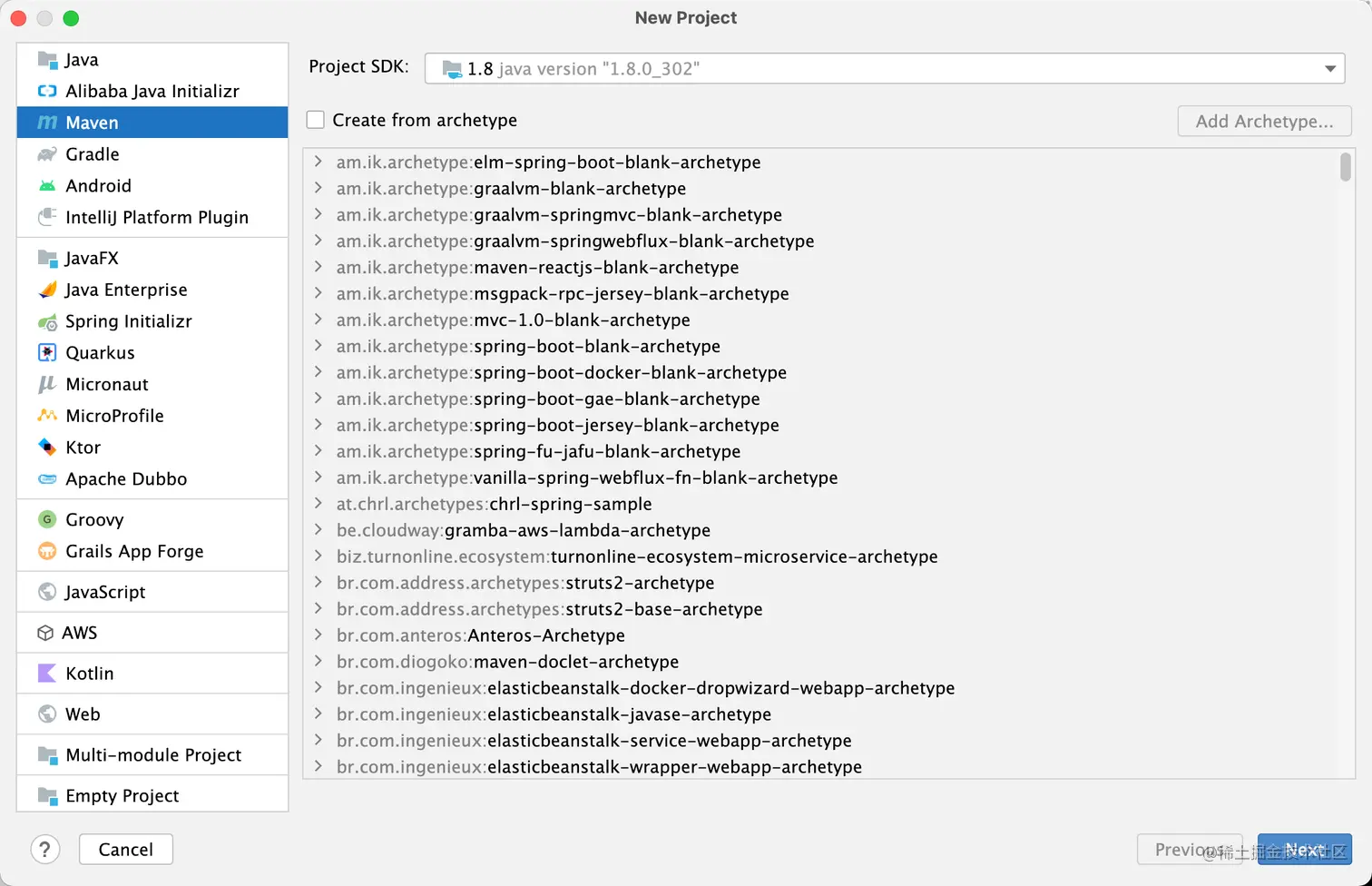Select the Gradle elephant icon
The height and width of the screenshot is (886, 1372).
coord(47,154)
